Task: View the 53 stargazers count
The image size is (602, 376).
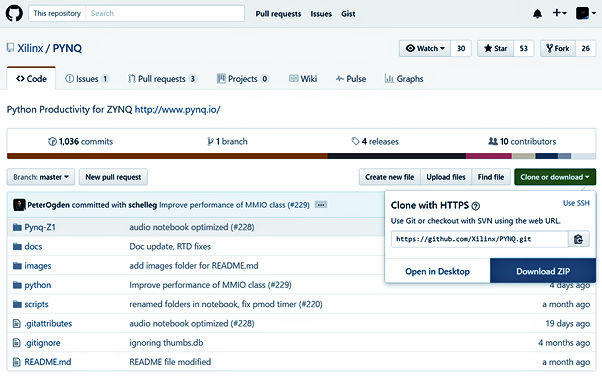Action: tap(523, 48)
